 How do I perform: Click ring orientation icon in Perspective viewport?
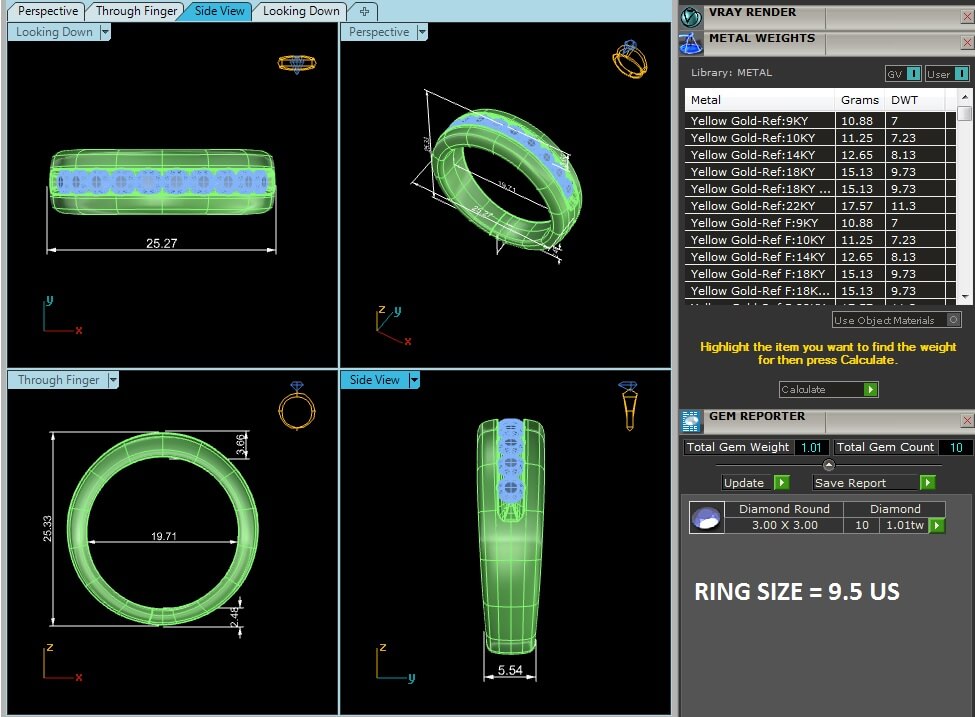coord(629,59)
